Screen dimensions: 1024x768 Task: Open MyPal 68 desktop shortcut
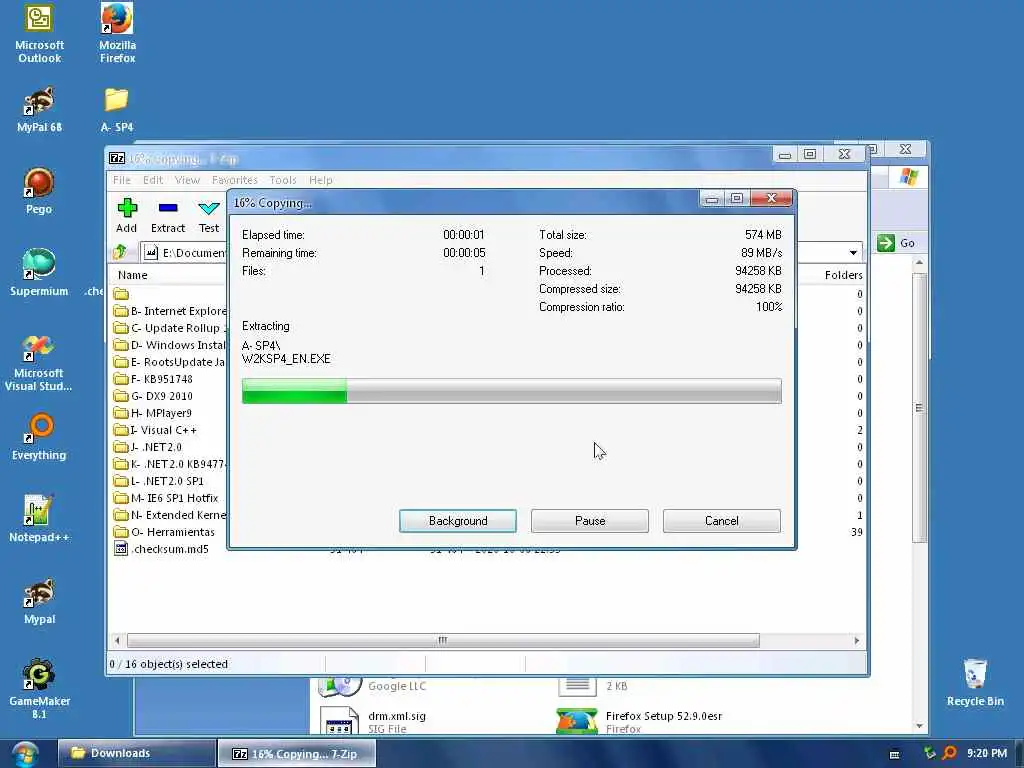tap(39, 110)
